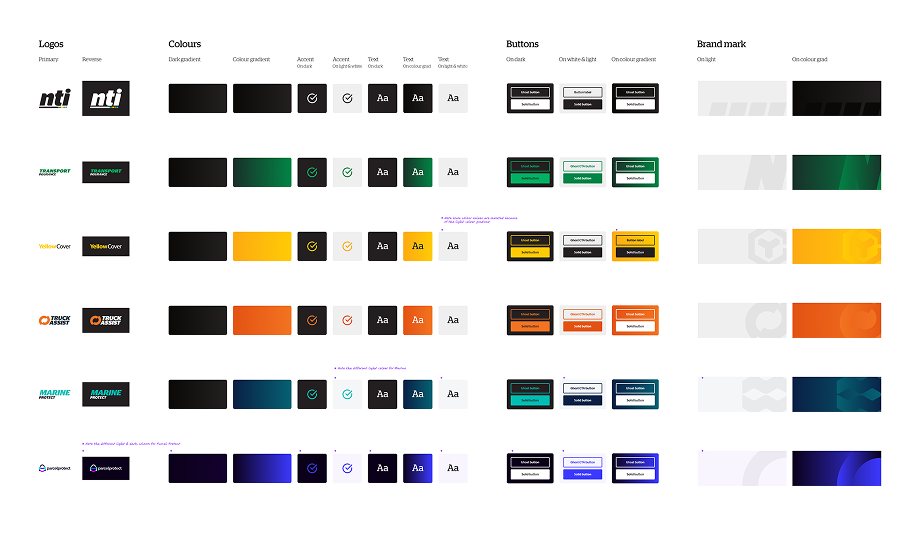Click the reverse Yellow Cover logo
This screenshot has height=556, width=920.
coord(106,246)
